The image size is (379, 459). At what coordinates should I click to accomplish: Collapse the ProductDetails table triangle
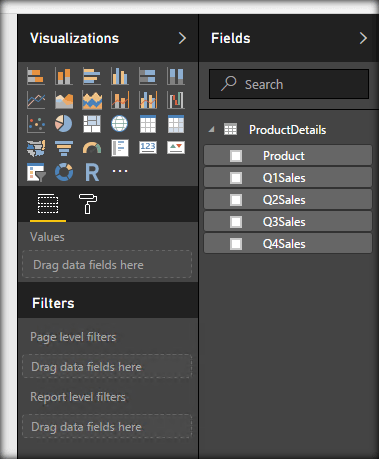211,129
